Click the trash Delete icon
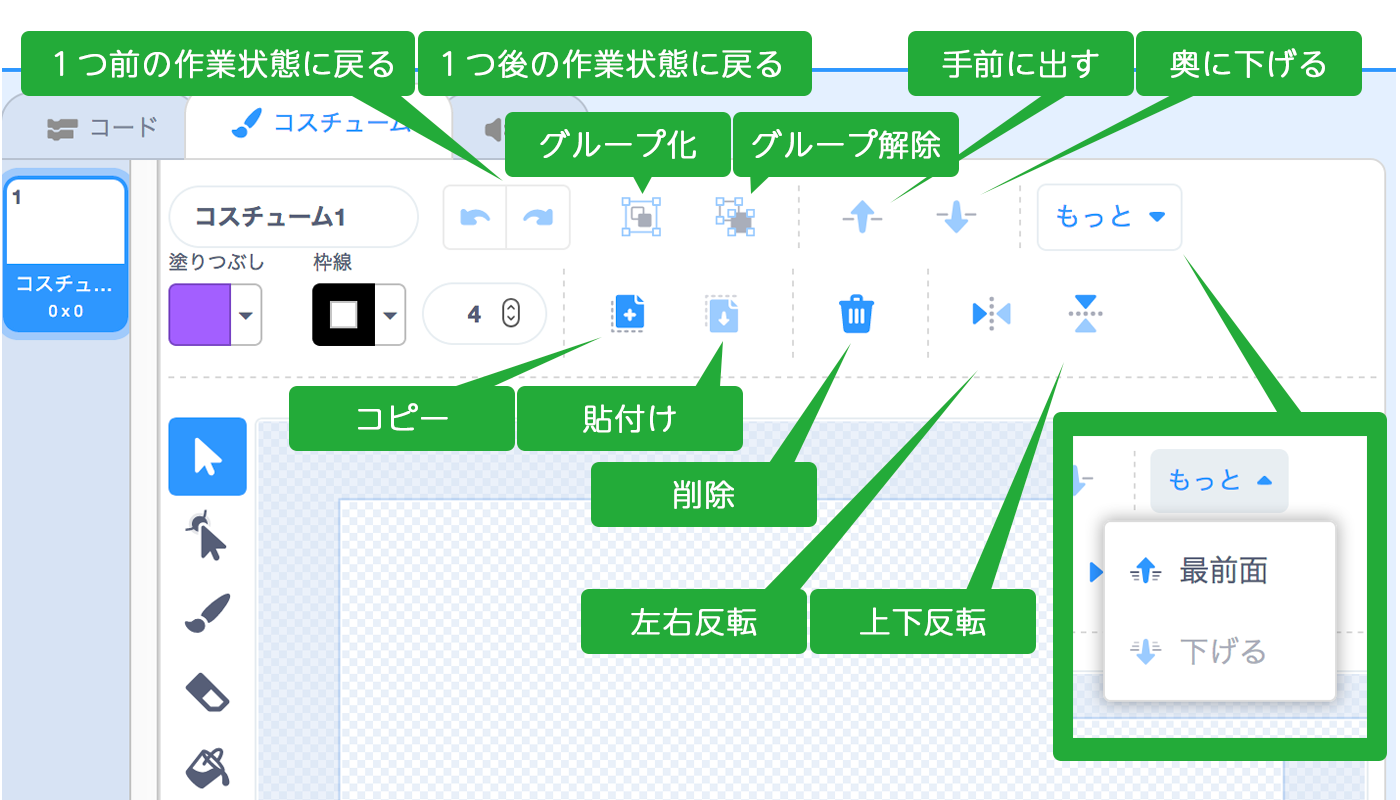Viewport: 1400px width, 800px height. point(856,314)
